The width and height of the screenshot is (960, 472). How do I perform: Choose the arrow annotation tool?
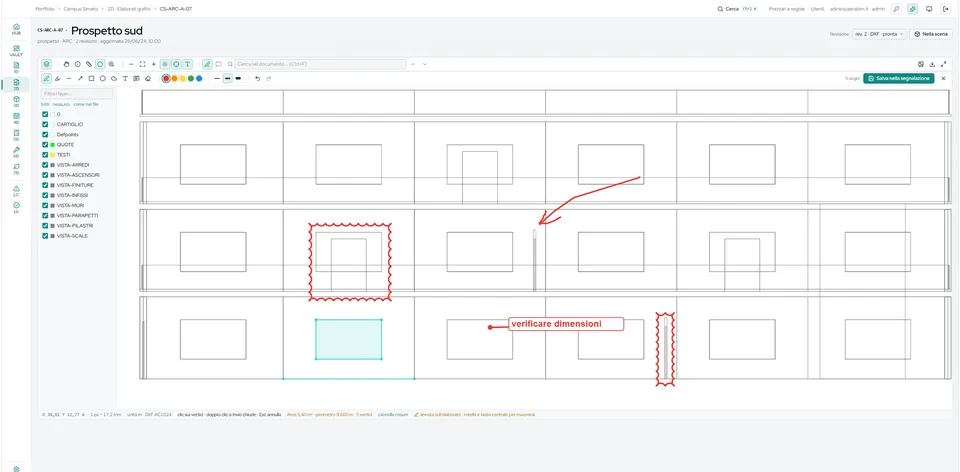80,78
